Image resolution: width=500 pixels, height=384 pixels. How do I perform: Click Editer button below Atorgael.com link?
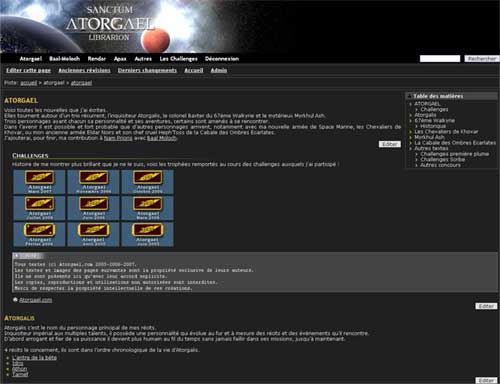coord(486,306)
